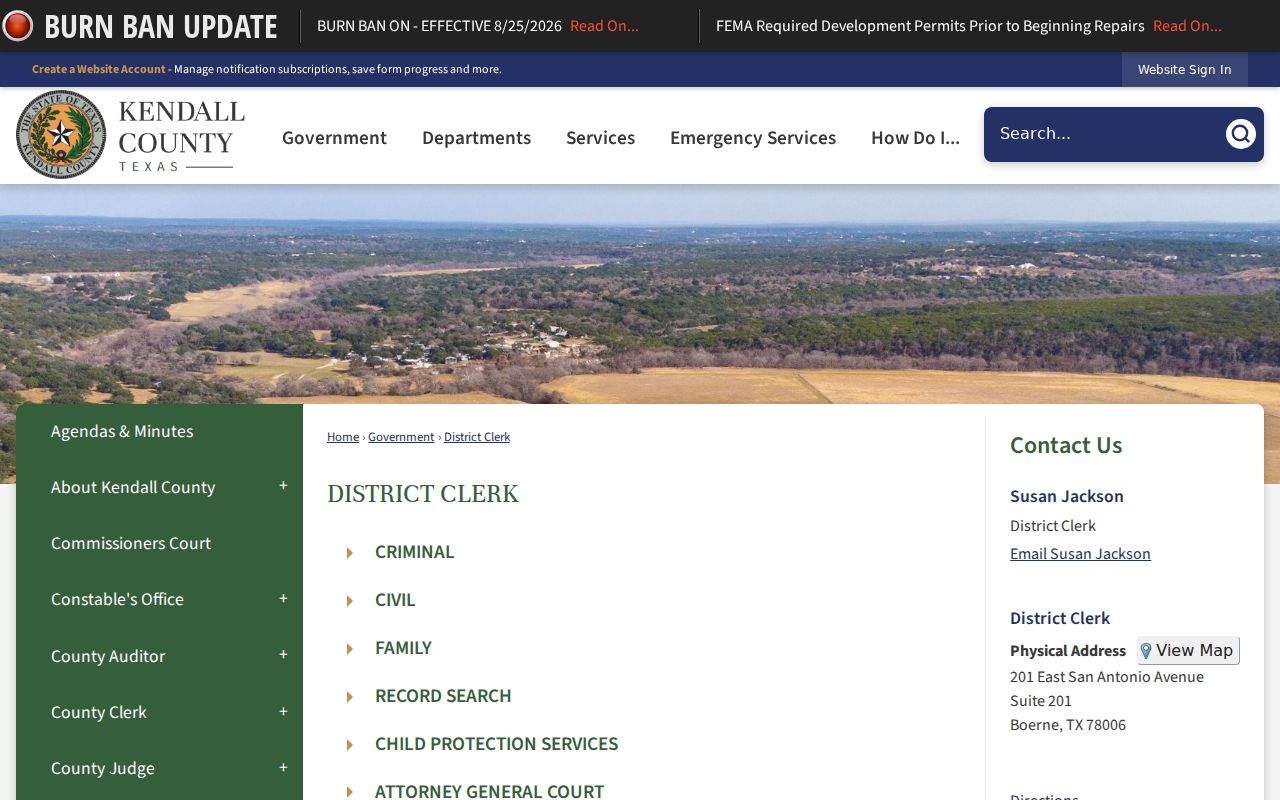Expand the Constable's Office submenu

[283, 598]
